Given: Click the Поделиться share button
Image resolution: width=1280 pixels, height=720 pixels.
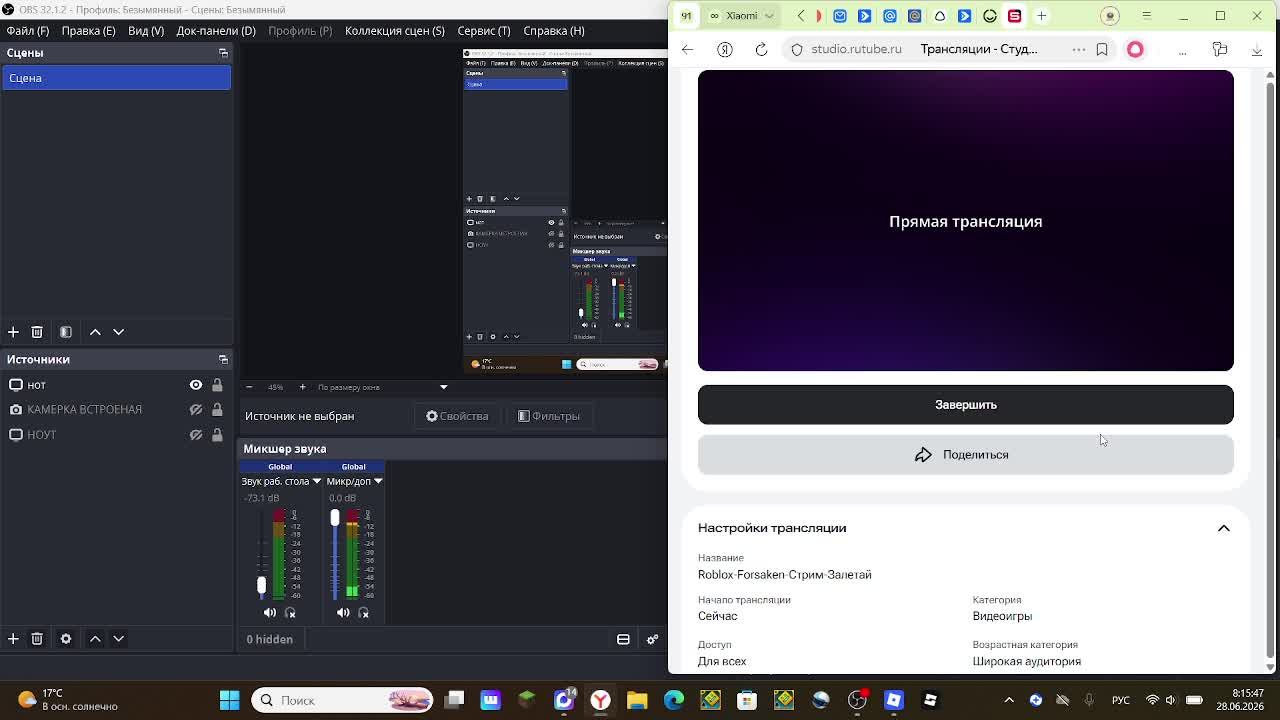Looking at the screenshot, I should tap(966, 455).
